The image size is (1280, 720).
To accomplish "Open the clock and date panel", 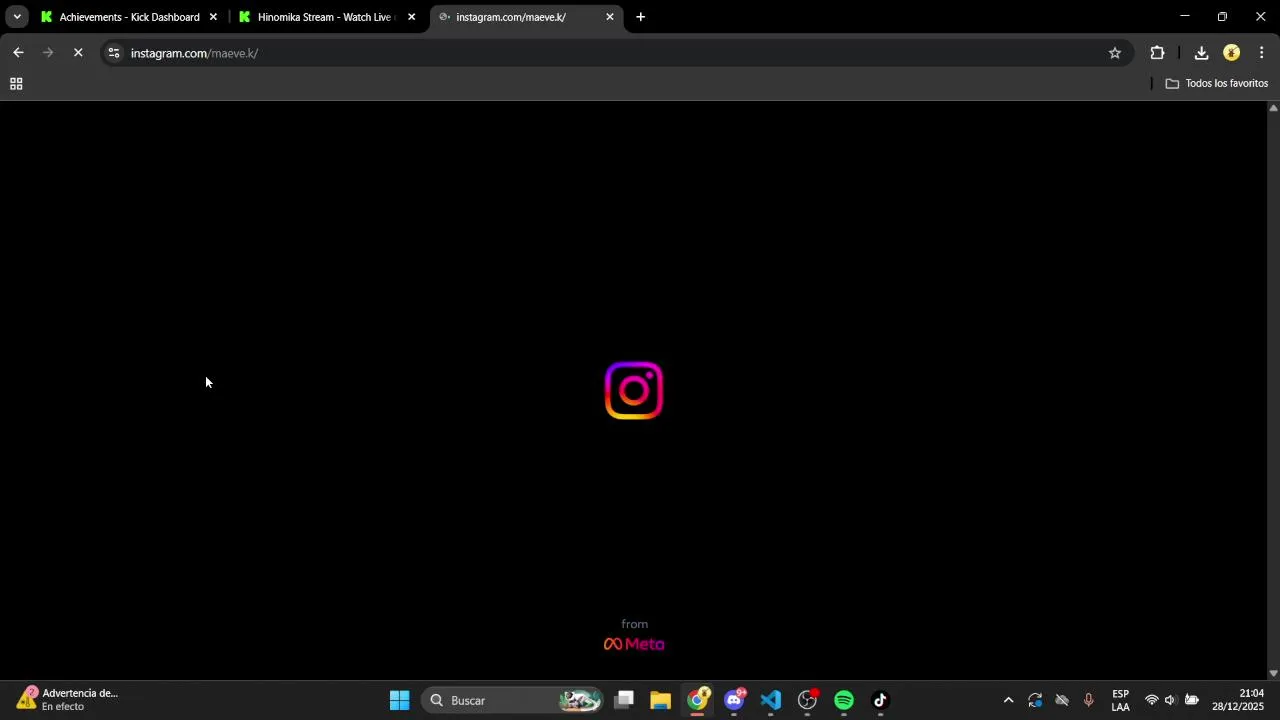I will [x=1238, y=700].
